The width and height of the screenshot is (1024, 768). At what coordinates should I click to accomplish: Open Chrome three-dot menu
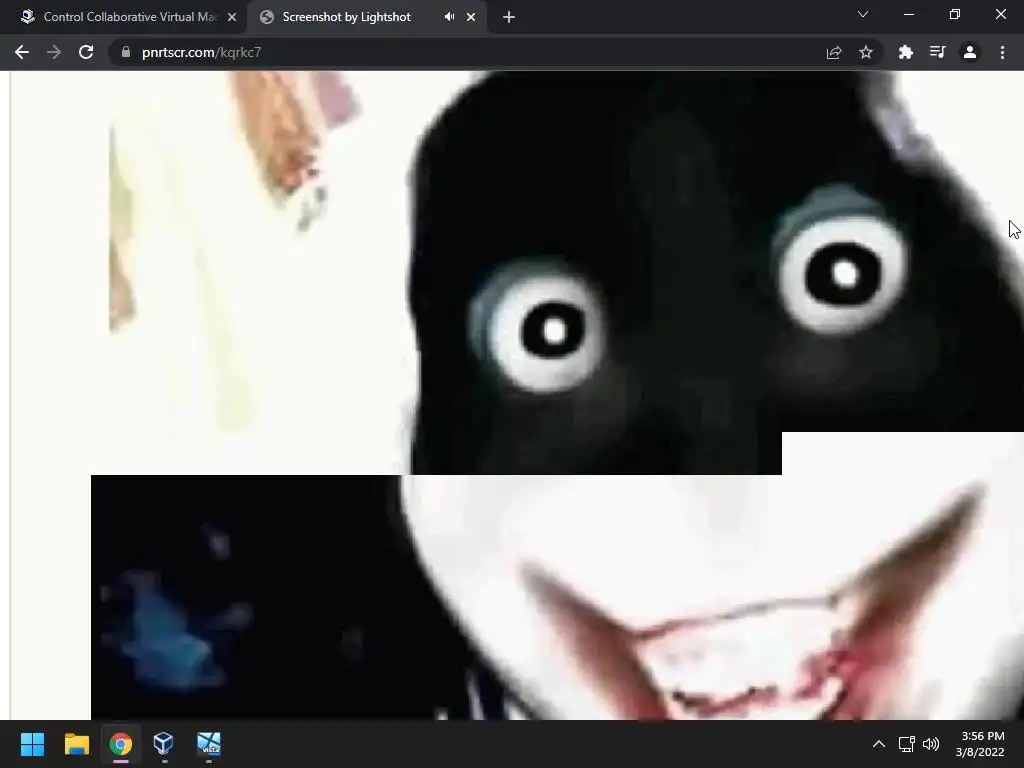1002,52
